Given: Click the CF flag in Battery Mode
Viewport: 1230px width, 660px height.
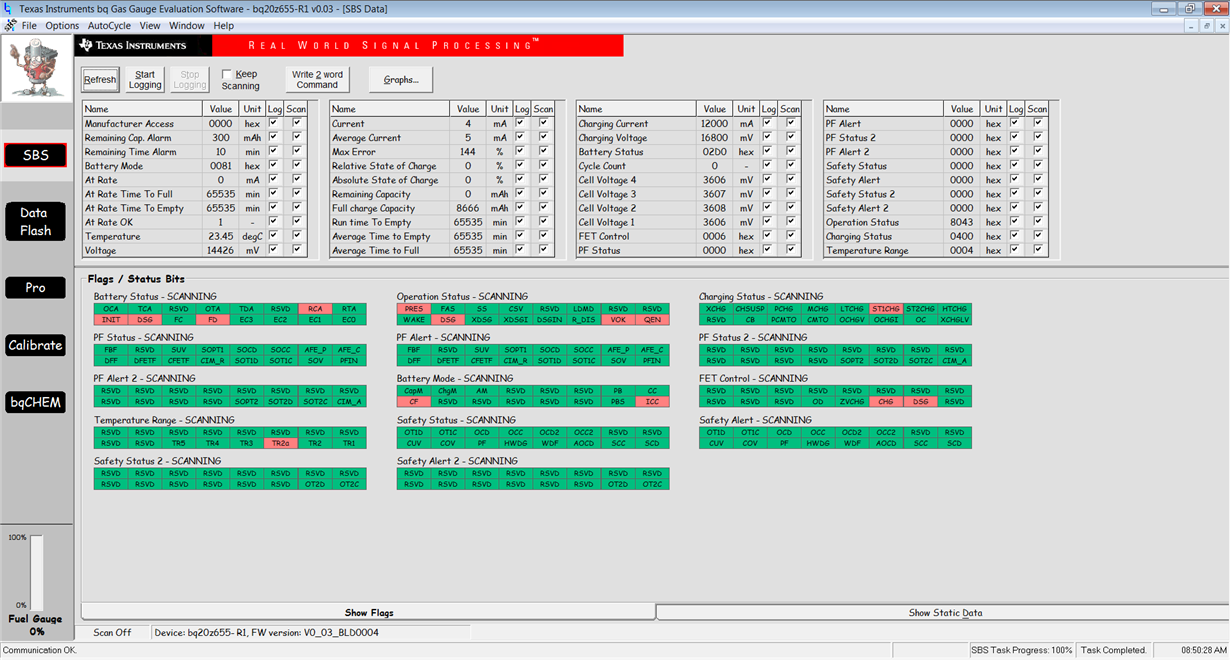Looking at the screenshot, I should pyautogui.click(x=414, y=401).
